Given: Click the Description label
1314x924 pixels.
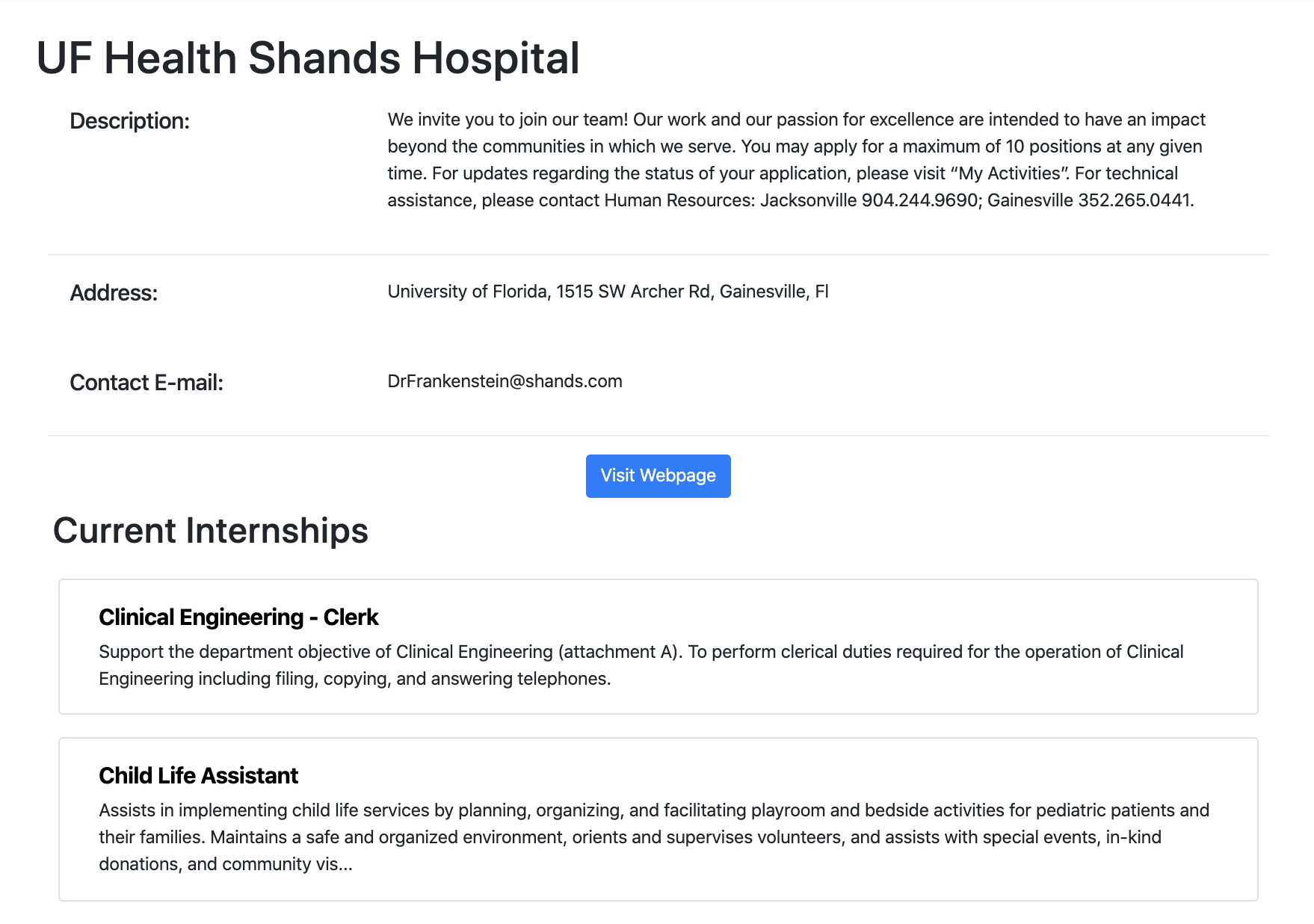Looking at the screenshot, I should click(129, 121).
